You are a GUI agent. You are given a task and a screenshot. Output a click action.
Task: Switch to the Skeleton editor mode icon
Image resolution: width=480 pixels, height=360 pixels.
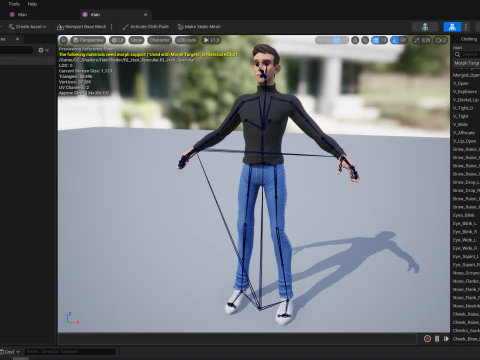pyautogui.click(x=425, y=27)
